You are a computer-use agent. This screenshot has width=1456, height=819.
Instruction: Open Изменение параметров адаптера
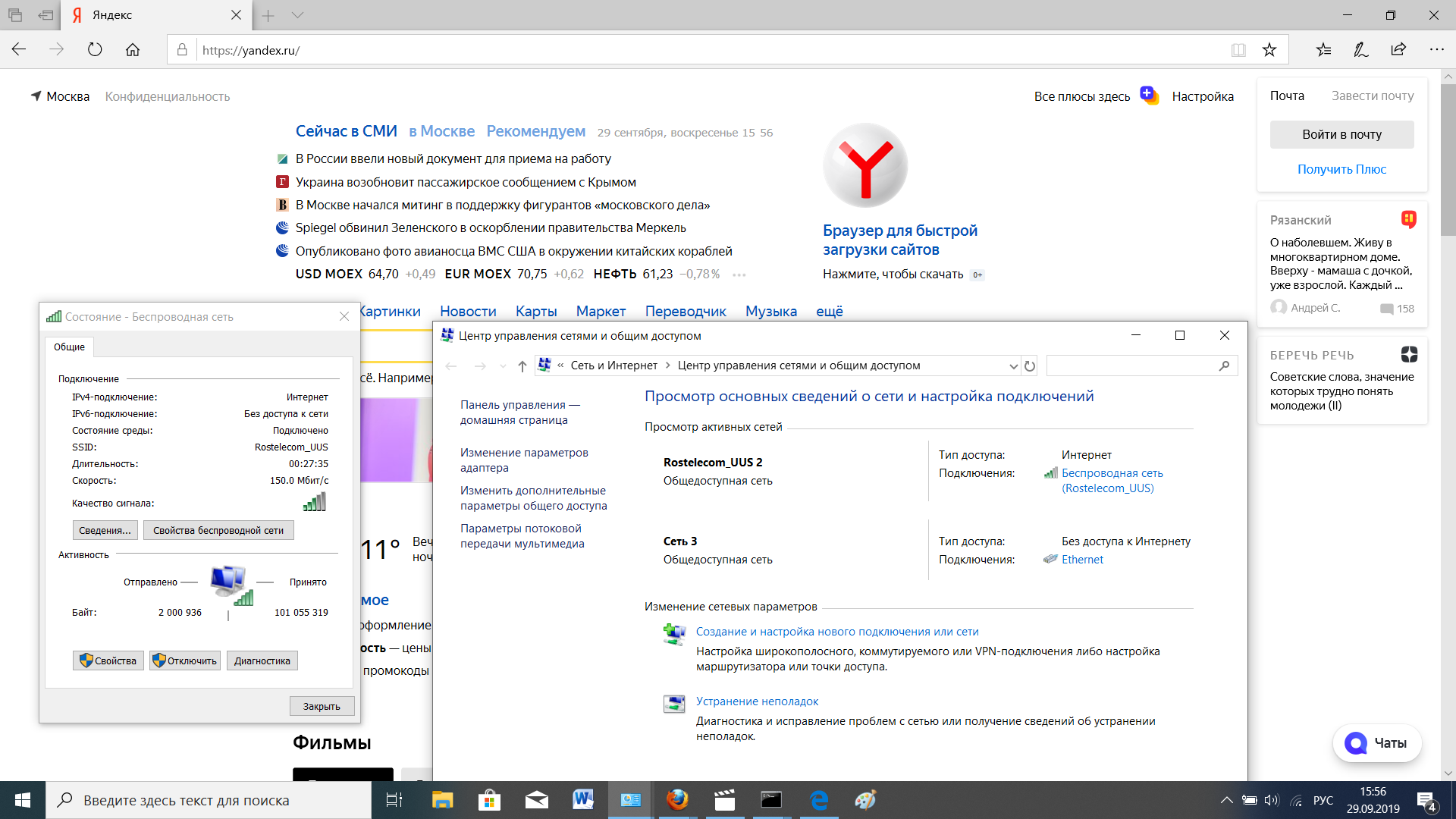(524, 460)
